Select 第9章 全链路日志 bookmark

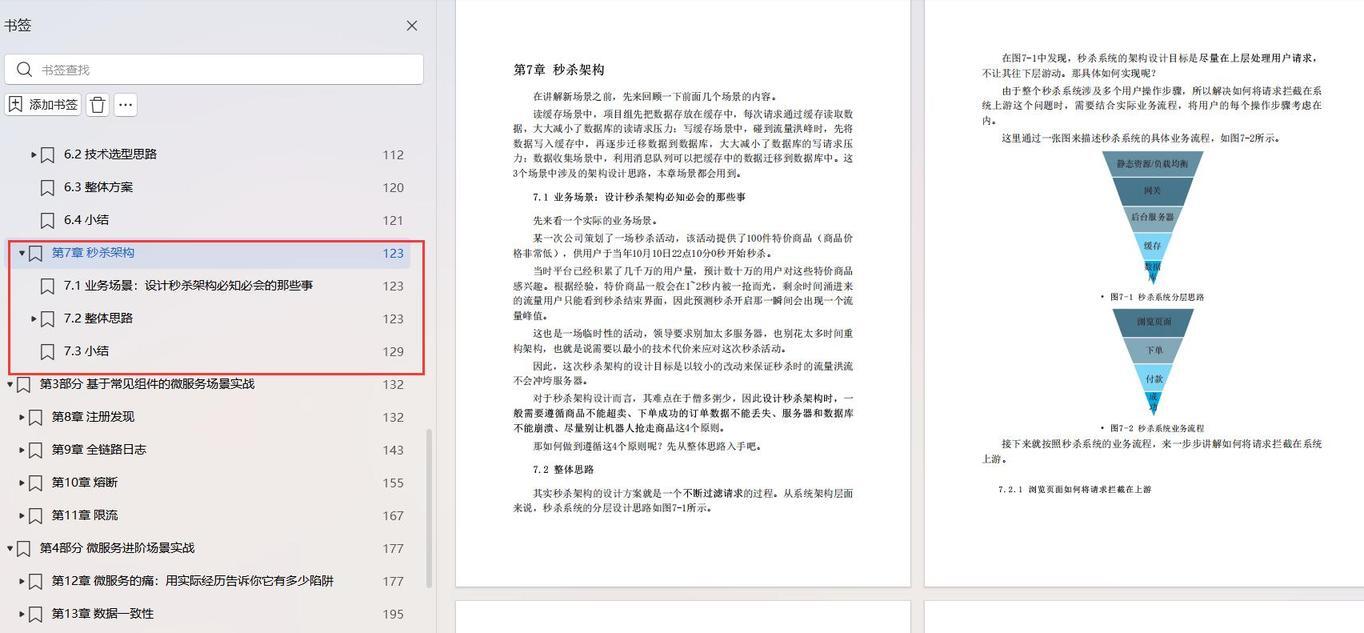[x=99, y=450]
